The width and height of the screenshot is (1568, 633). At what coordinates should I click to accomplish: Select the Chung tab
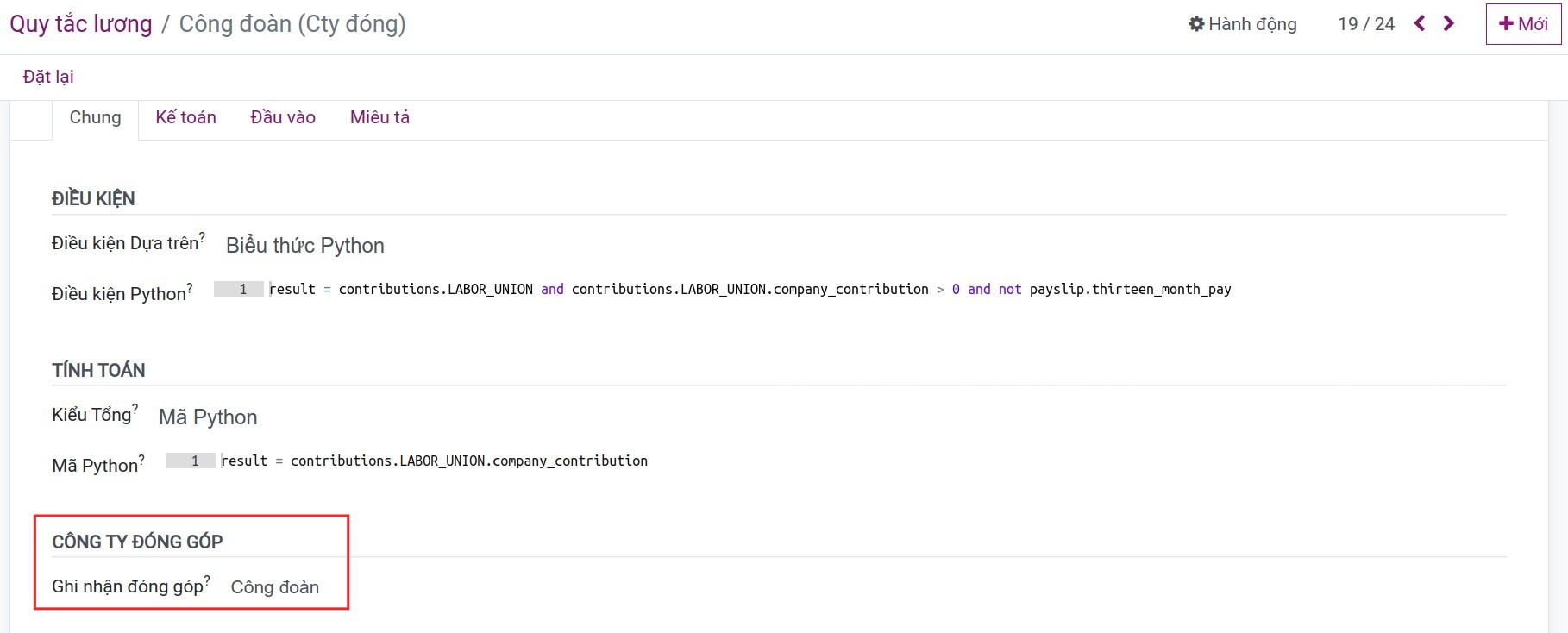click(x=95, y=117)
